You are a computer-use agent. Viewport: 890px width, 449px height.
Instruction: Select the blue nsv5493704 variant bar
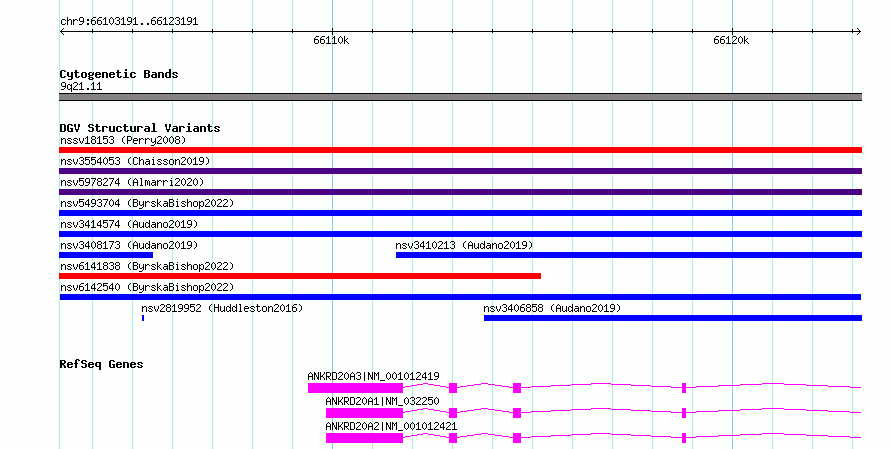point(460,213)
